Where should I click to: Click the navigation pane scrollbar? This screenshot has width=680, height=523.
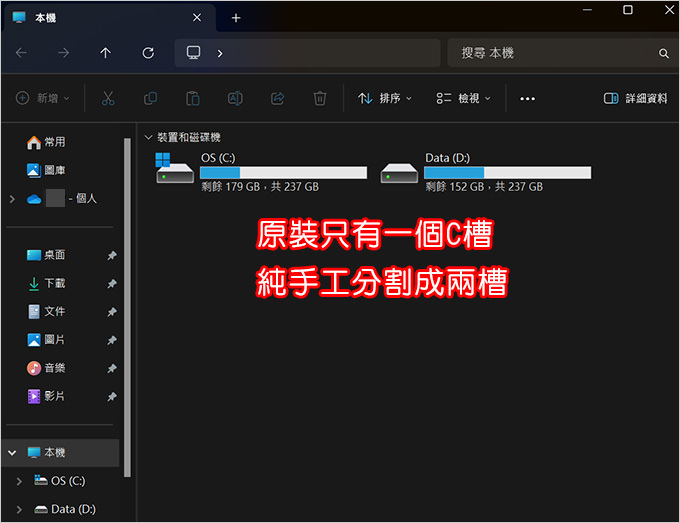(127, 307)
